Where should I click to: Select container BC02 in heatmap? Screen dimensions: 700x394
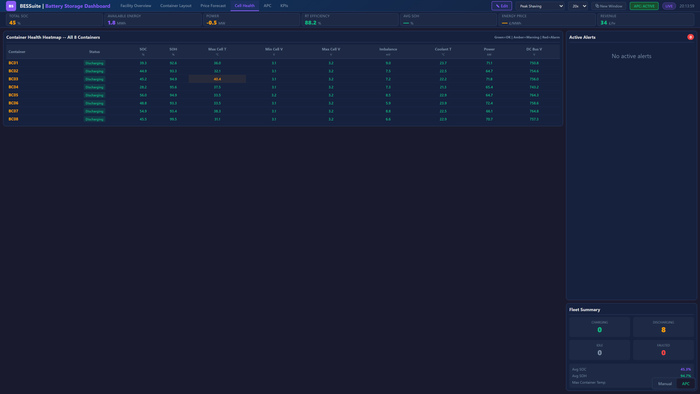13,71
